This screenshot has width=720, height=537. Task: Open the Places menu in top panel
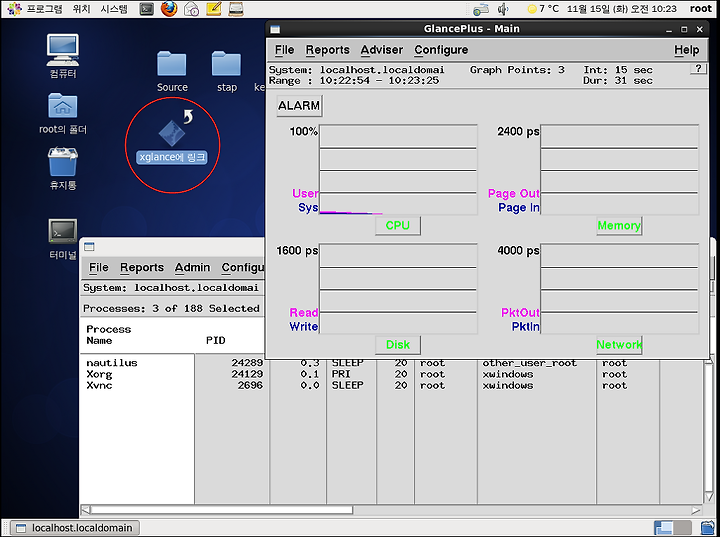click(x=81, y=9)
